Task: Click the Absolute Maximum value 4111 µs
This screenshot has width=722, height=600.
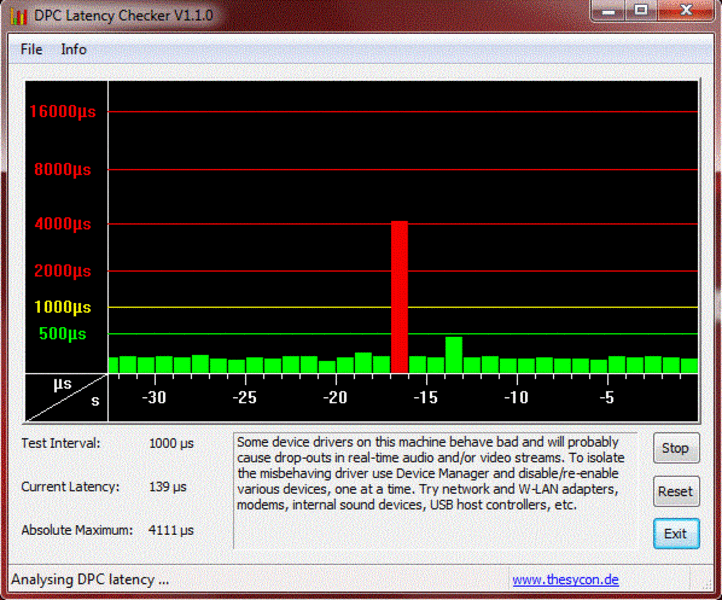Action: [171, 530]
